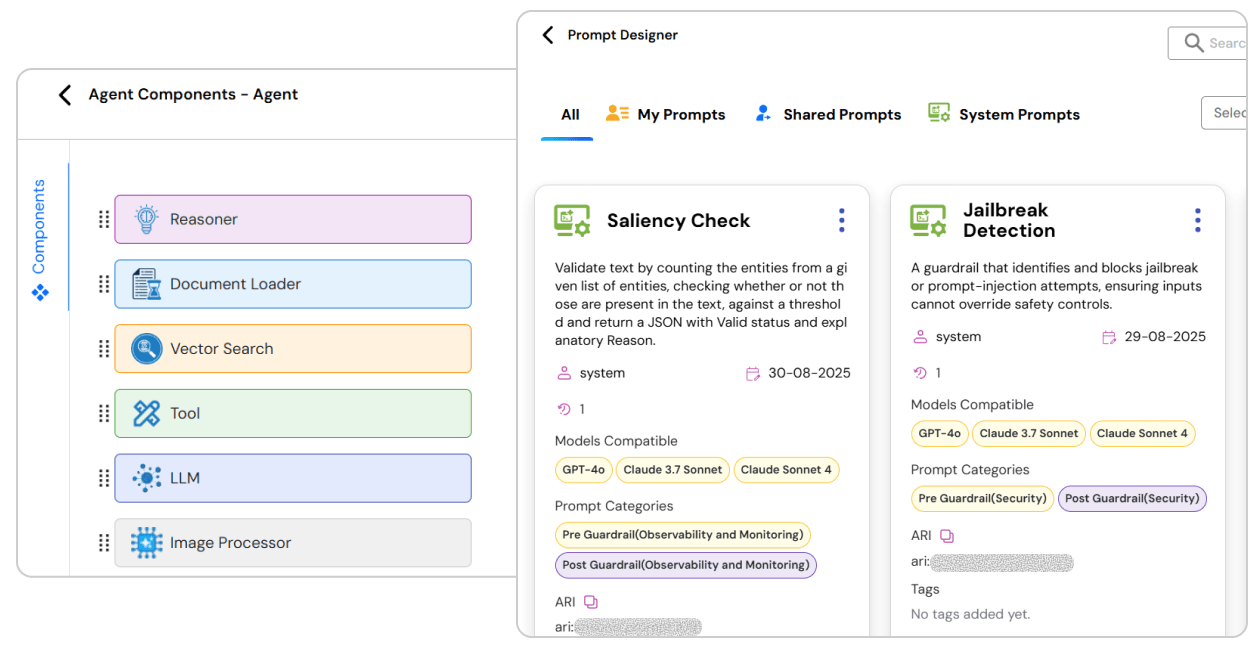Open the Select dropdown beside tabs
Screen dimensions: 1250x648
(1226, 113)
